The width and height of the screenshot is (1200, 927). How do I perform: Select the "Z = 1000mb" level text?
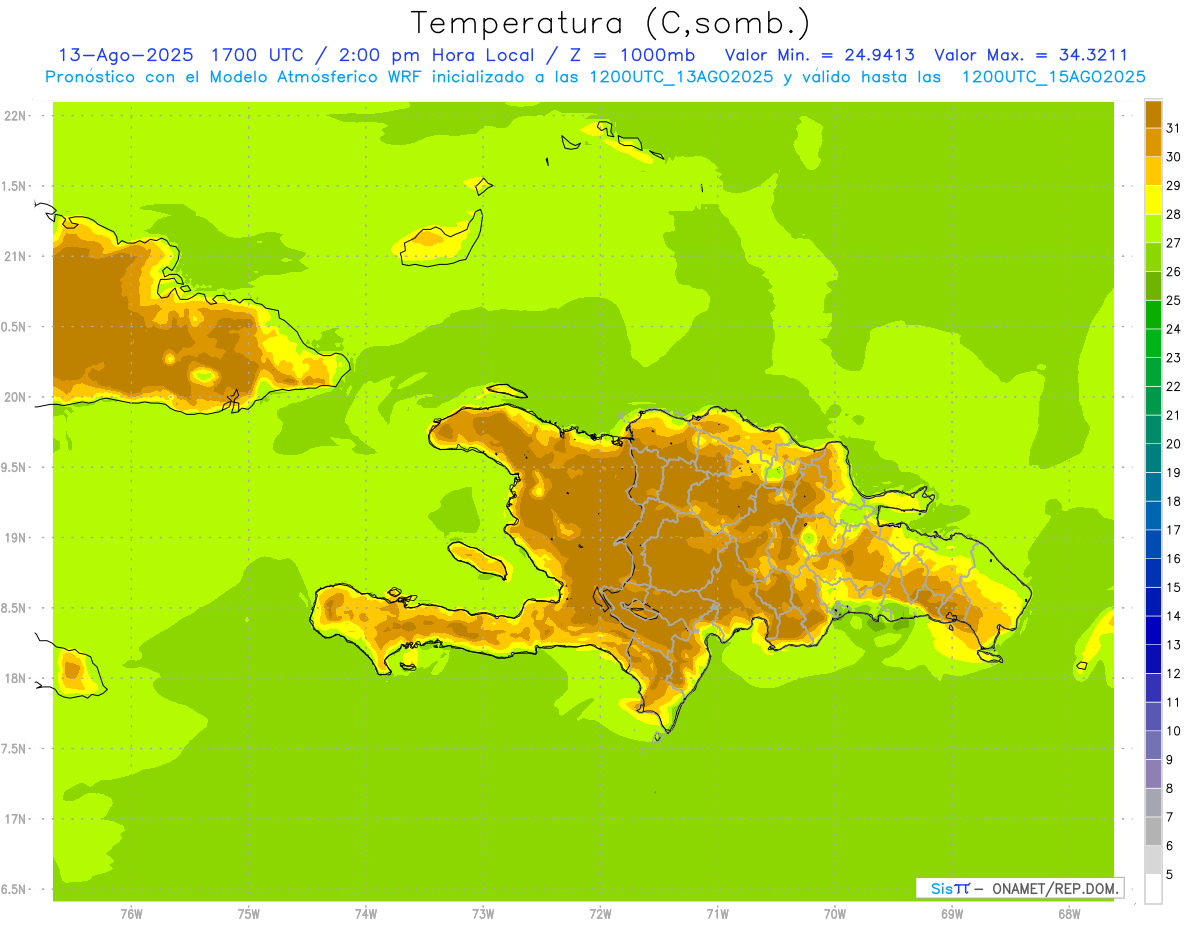(x=632, y=55)
